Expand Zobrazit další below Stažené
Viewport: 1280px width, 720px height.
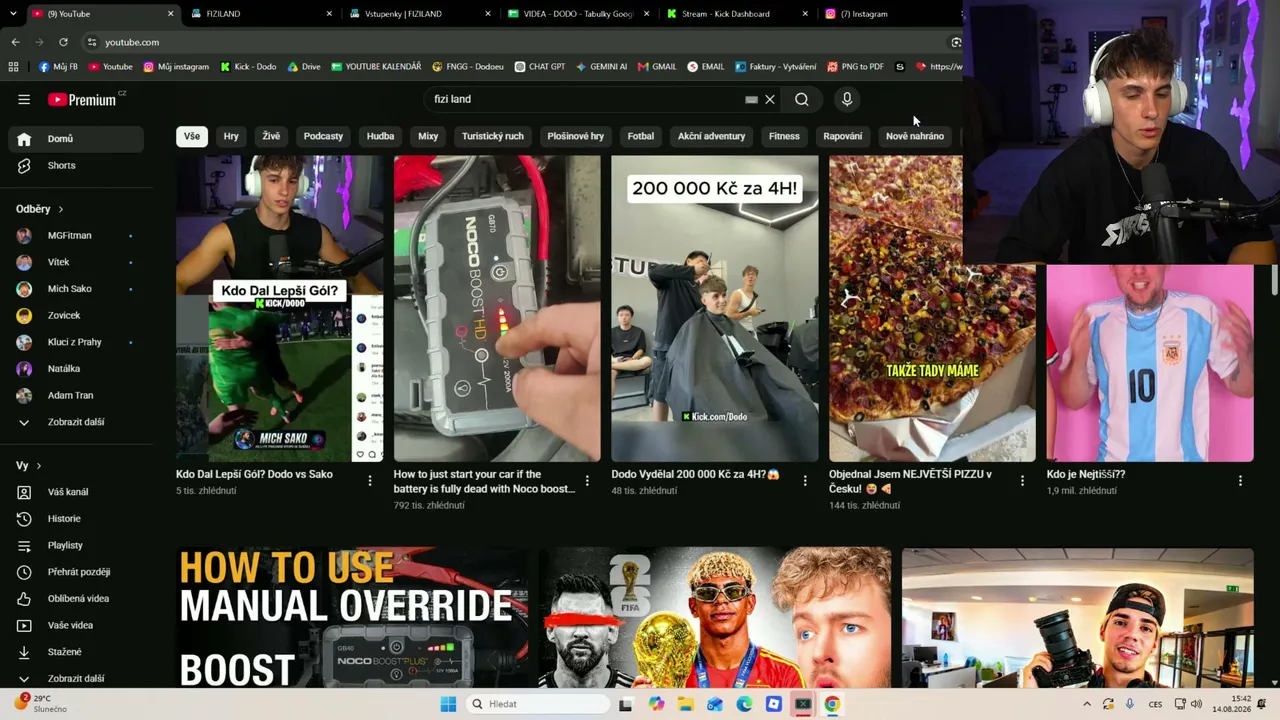pos(76,678)
